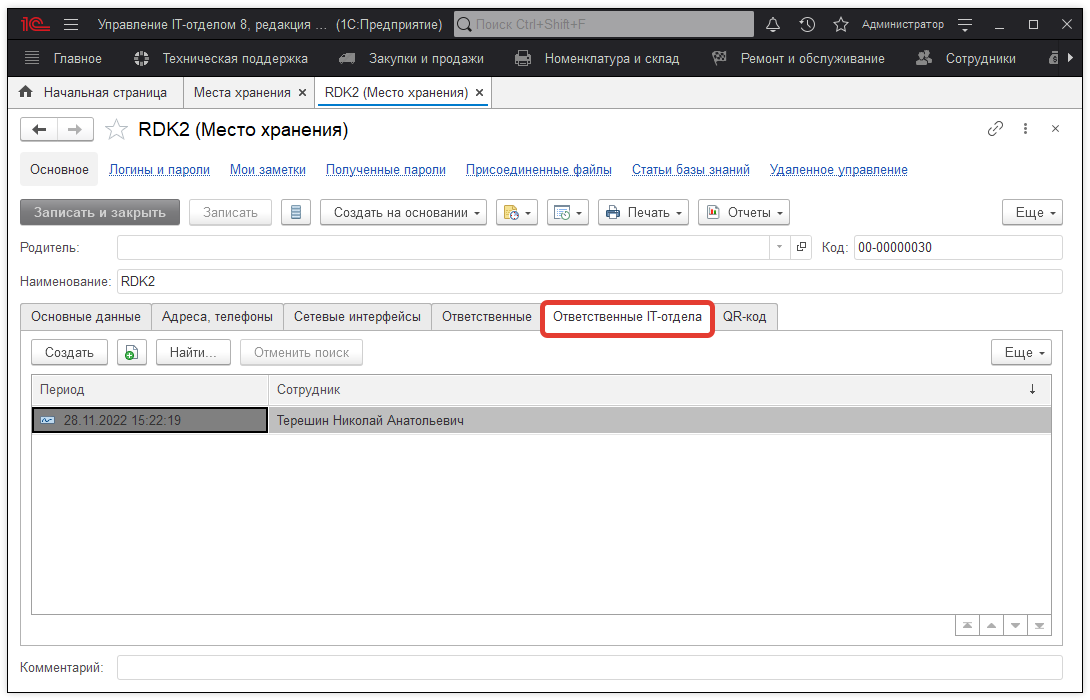
Task: Open the Печать dropdown menu
Action: (x=644, y=212)
